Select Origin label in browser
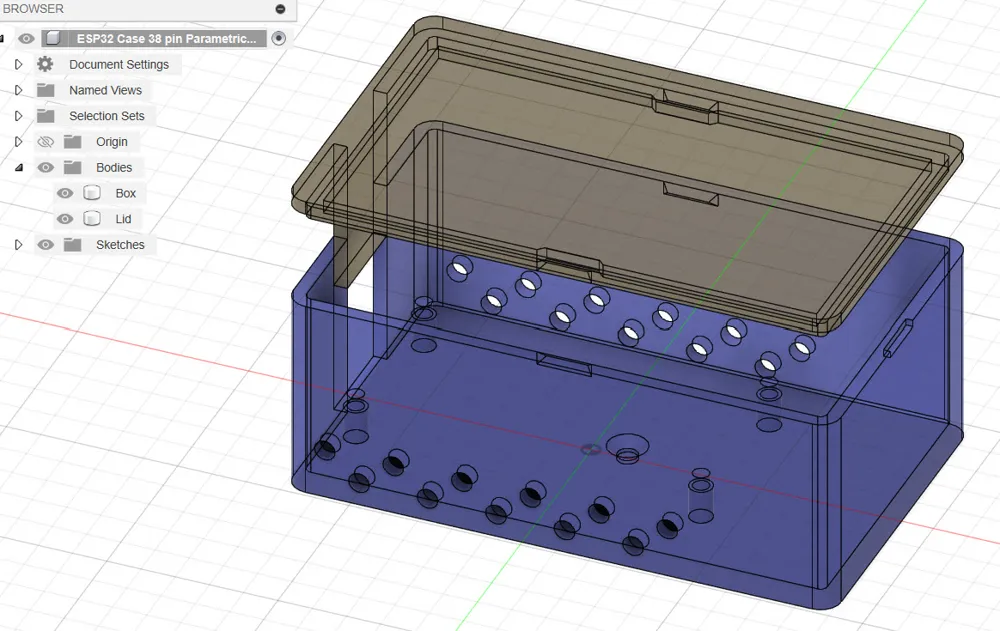Screen dimensions: 1000x631 112,142
